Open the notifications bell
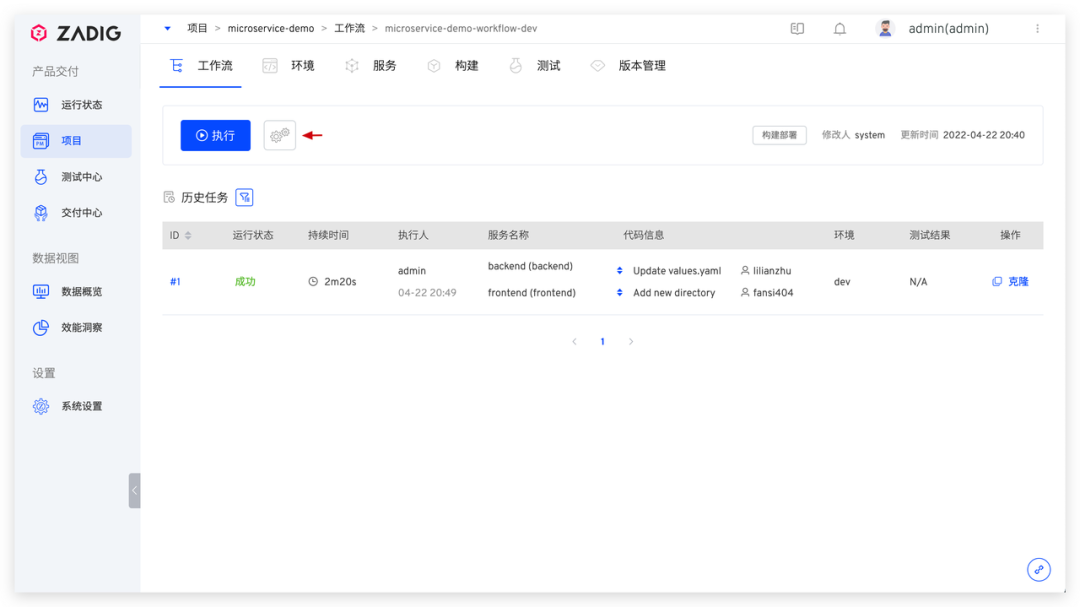1080x607 pixels. pos(840,28)
